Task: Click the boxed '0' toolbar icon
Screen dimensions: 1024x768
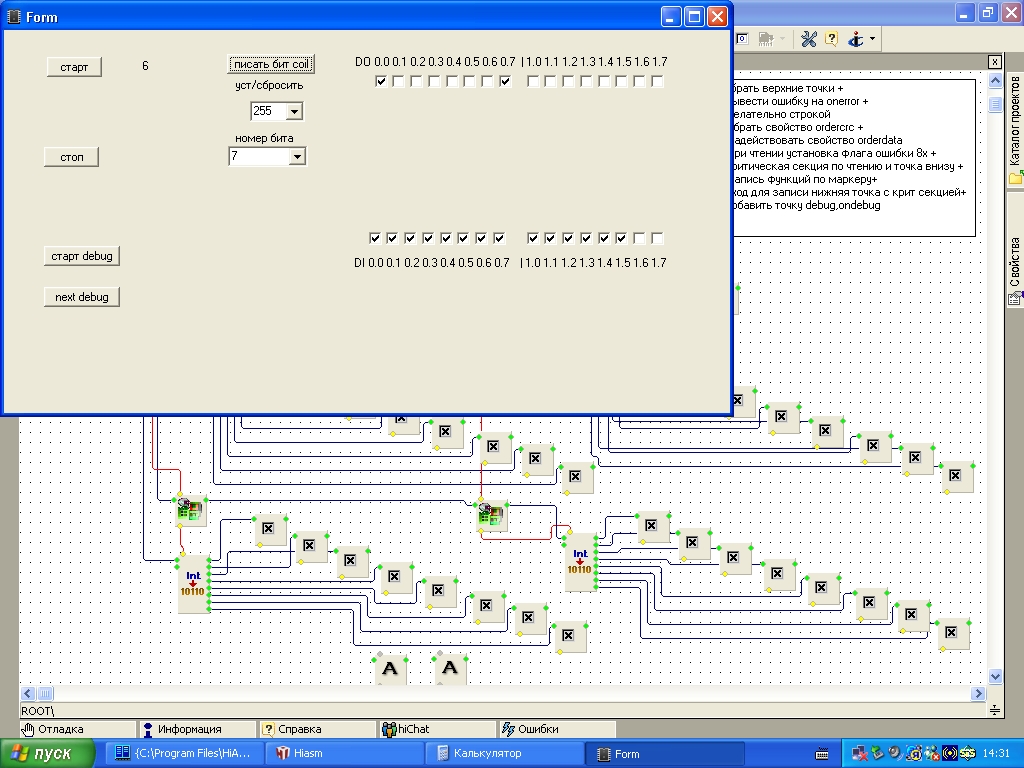Action: click(x=742, y=39)
